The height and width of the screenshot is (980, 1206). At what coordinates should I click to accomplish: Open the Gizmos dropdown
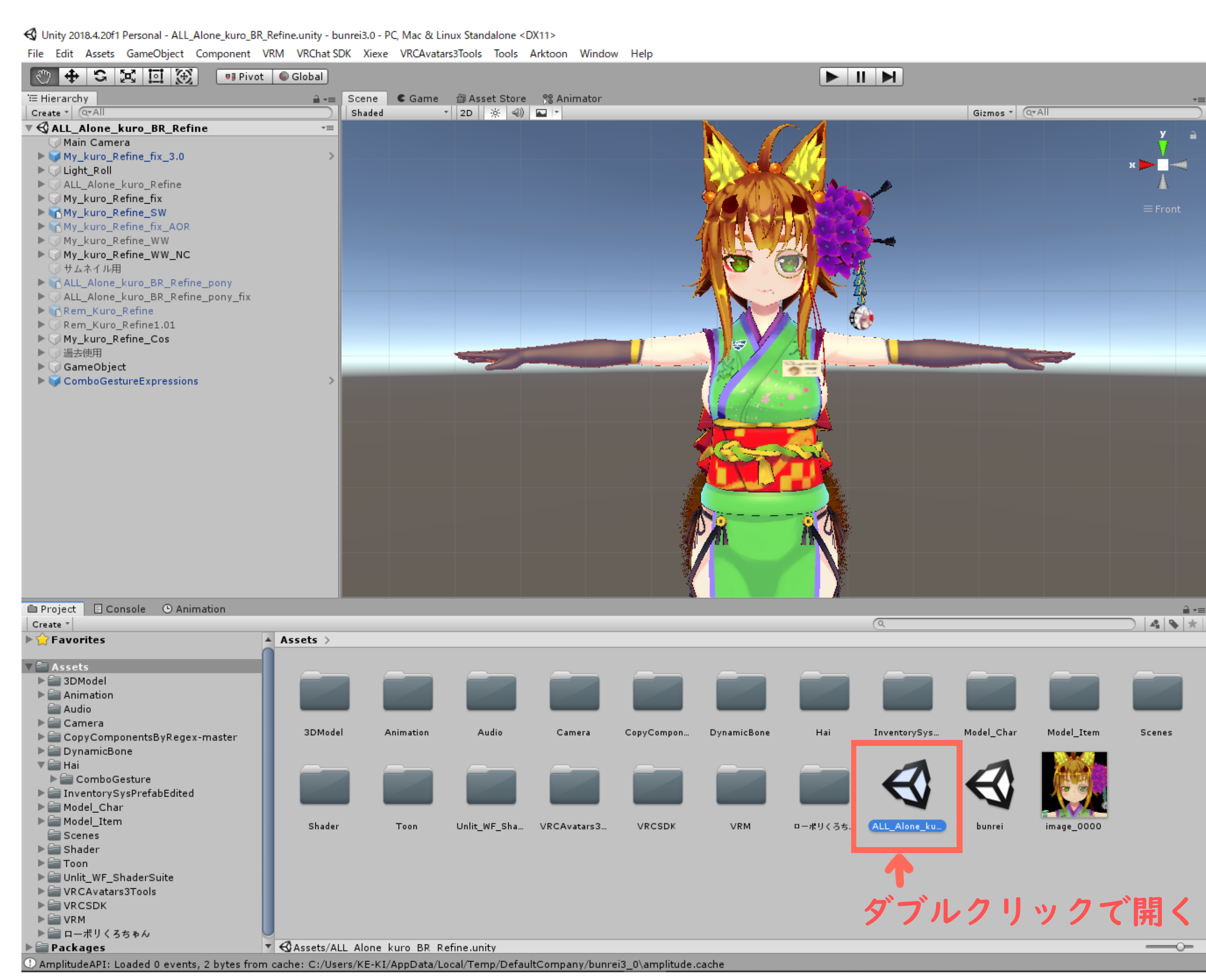(x=992, y=113)
